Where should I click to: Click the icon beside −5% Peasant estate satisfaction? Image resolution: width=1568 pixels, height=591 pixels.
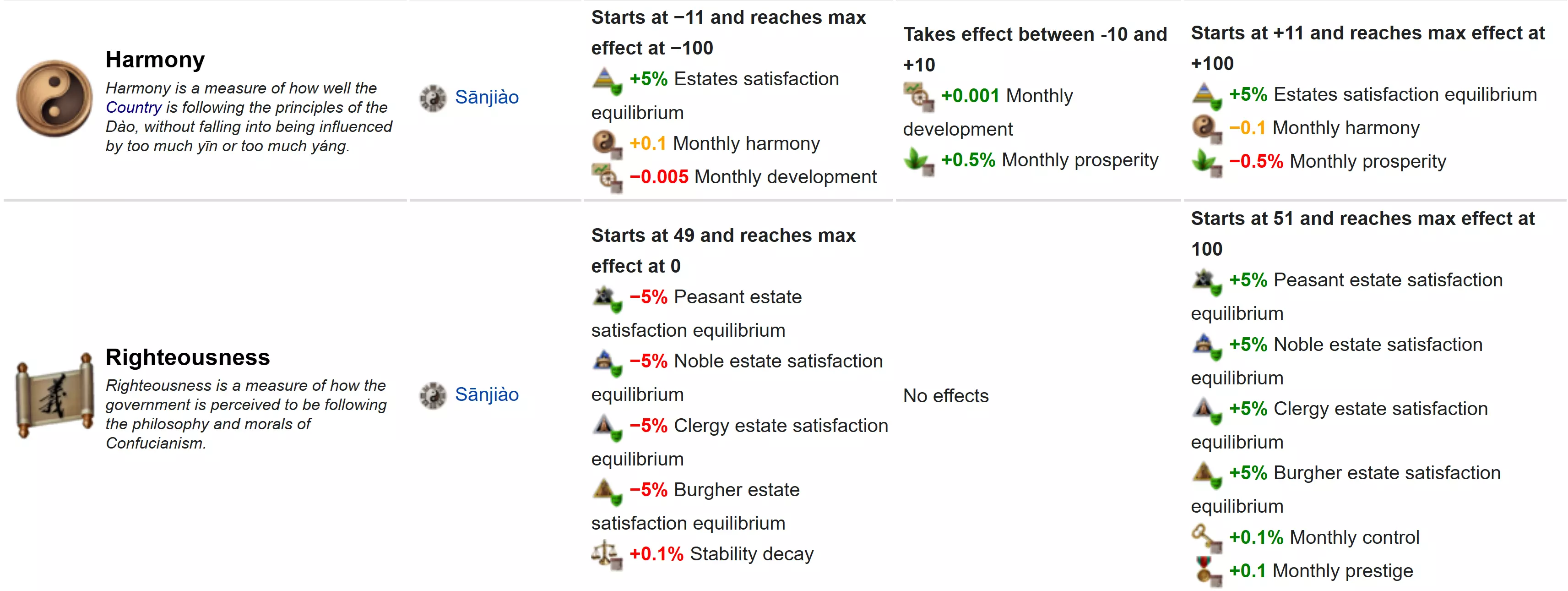(606, 298)
